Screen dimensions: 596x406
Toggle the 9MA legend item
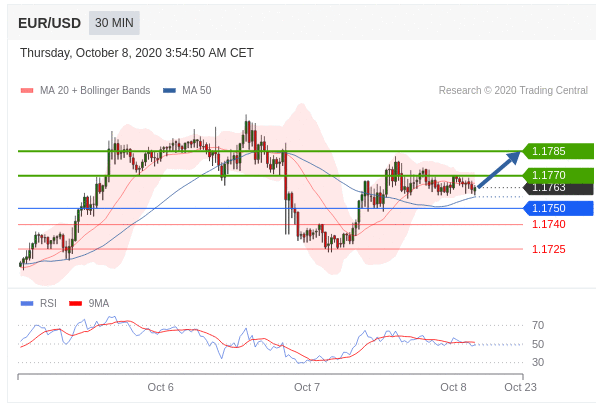pyautogui.click(x=89, y=303)
